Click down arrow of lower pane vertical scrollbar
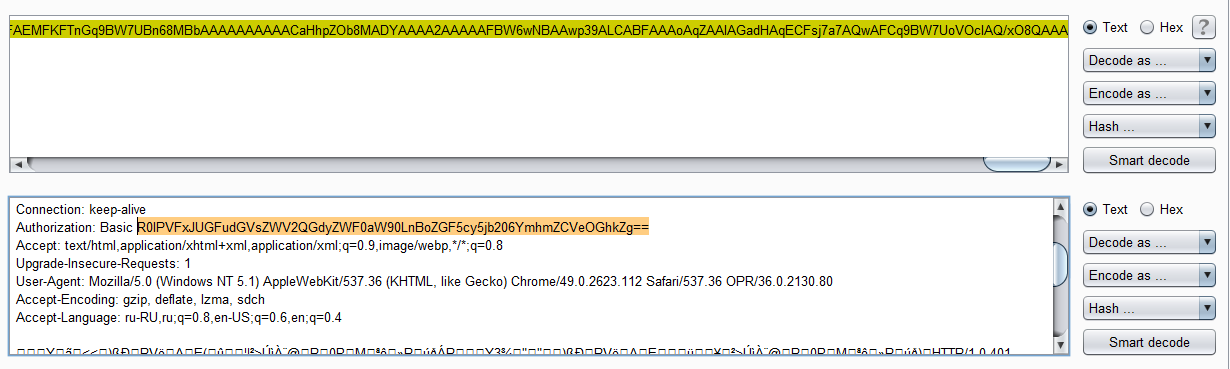Viewport: 1230px width, 369px height. click(x=1060, y=346)
